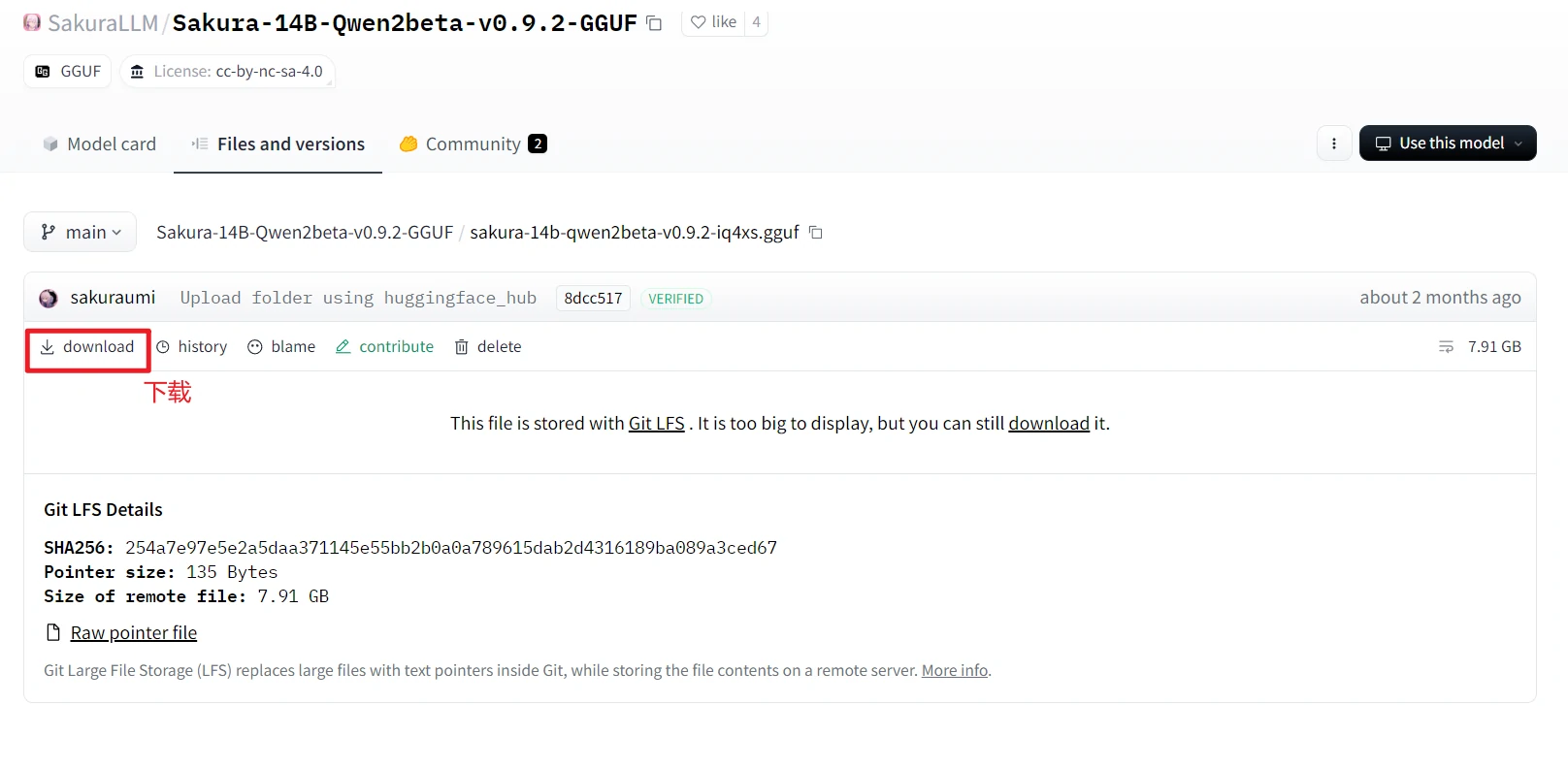Open the Raw pointer file link
This screenshot has height=768, width=1568.
coord(133,633)
